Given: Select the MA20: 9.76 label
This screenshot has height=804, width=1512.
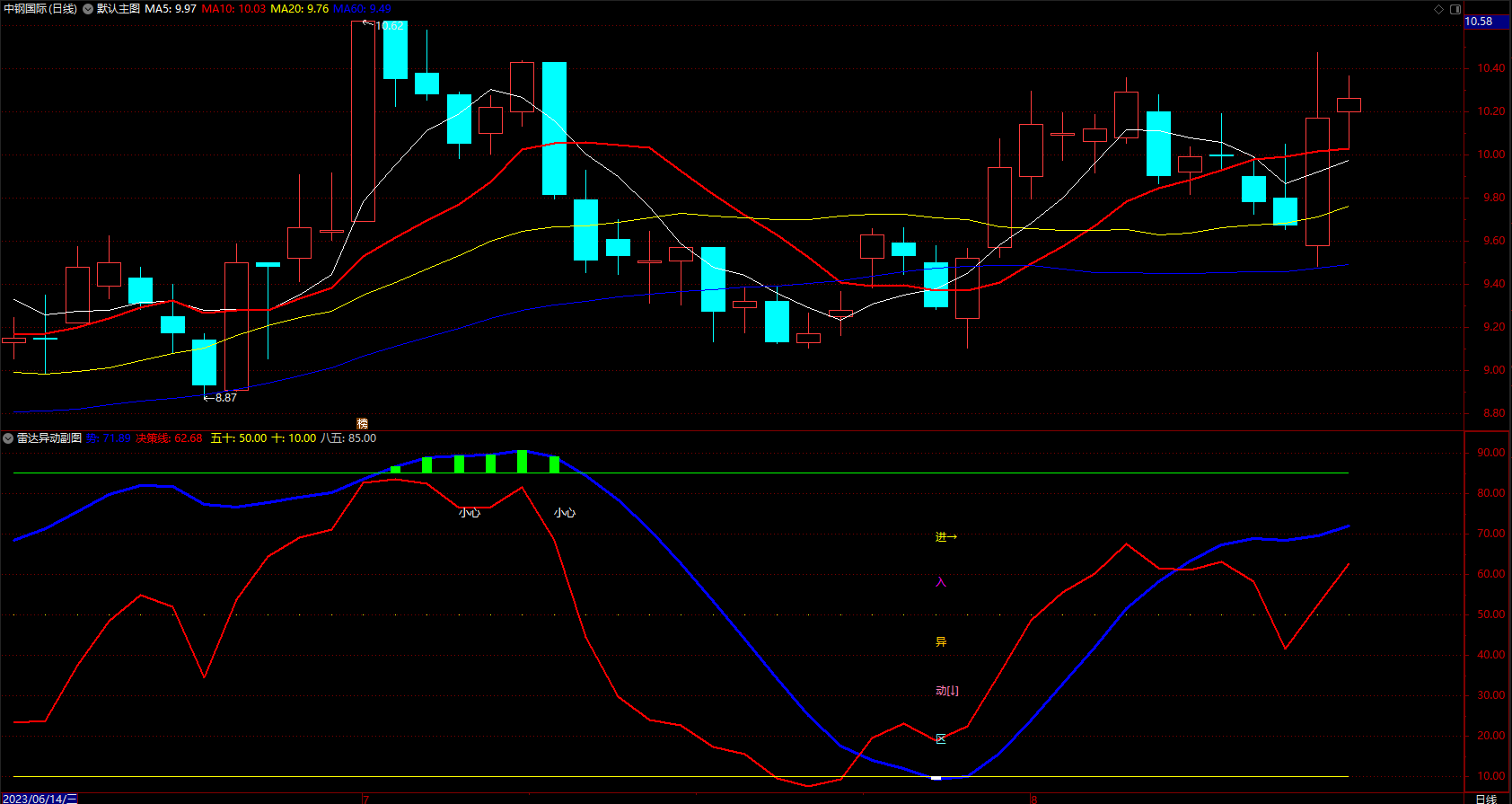Looking at the screenshot, I should pyautogui.click(x=299, y=9).
